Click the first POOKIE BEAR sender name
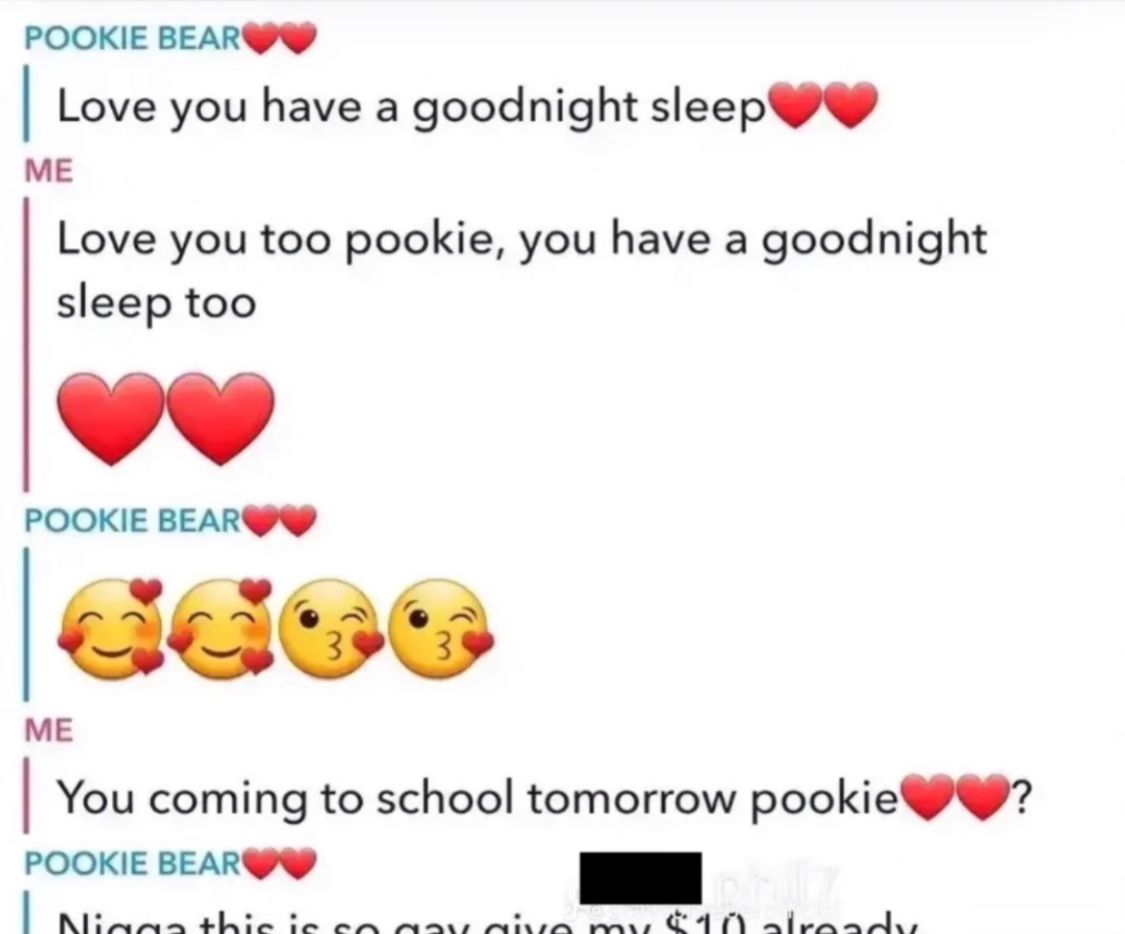Screen dimensions: 1125x934 [133, 37]
